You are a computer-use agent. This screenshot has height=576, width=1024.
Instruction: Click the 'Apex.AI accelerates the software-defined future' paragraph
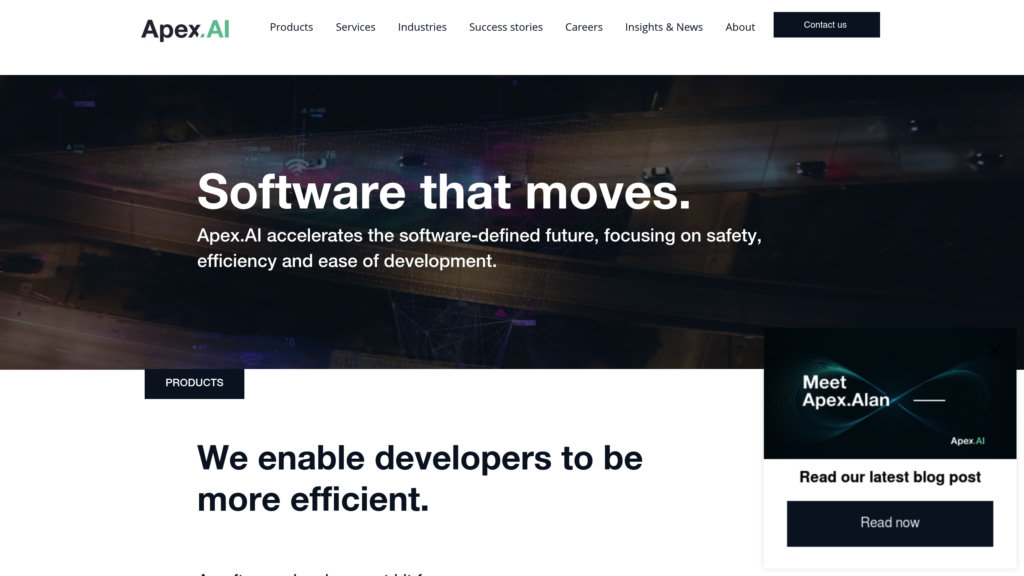click(x=479, y=248)
